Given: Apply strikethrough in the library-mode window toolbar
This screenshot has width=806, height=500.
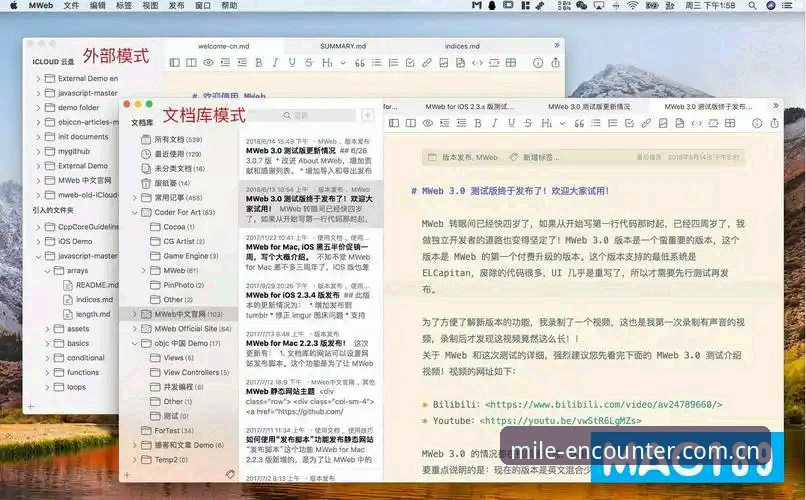Looking at the screenshot, I should tap(528, 123).
